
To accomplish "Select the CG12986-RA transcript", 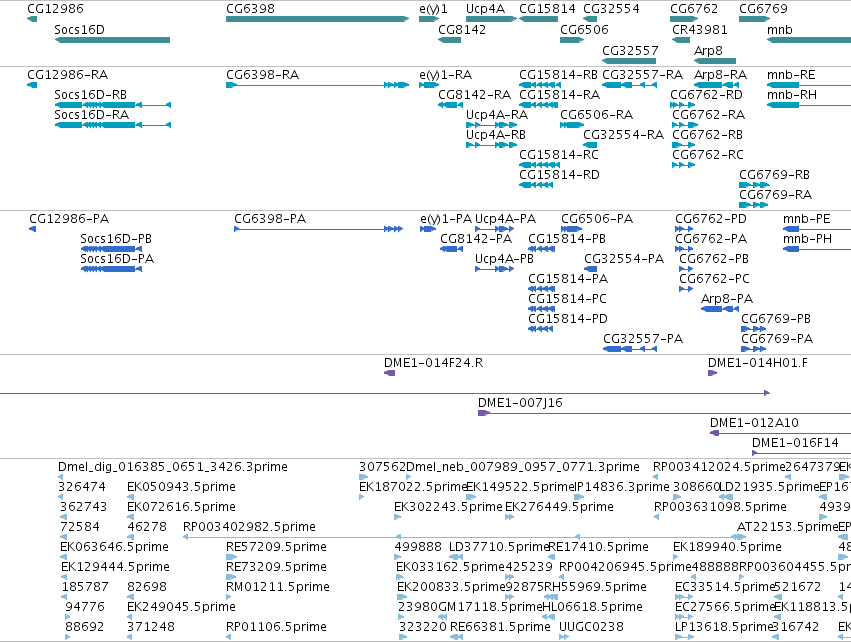I will [x=32, y=85].
